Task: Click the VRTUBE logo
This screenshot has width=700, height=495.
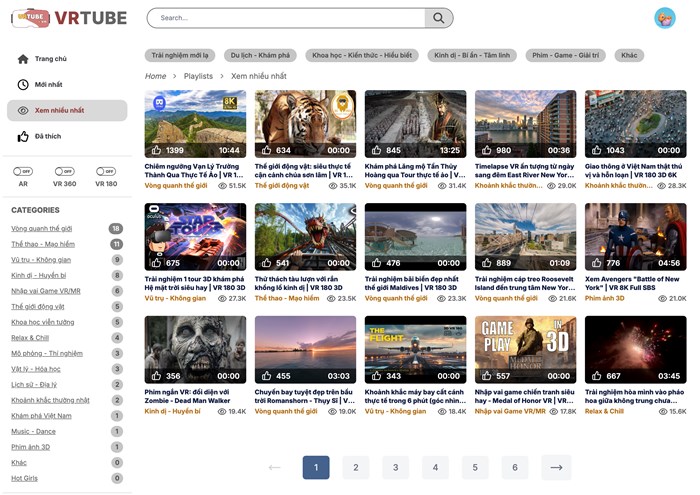Action: click(x=70, y=18)
